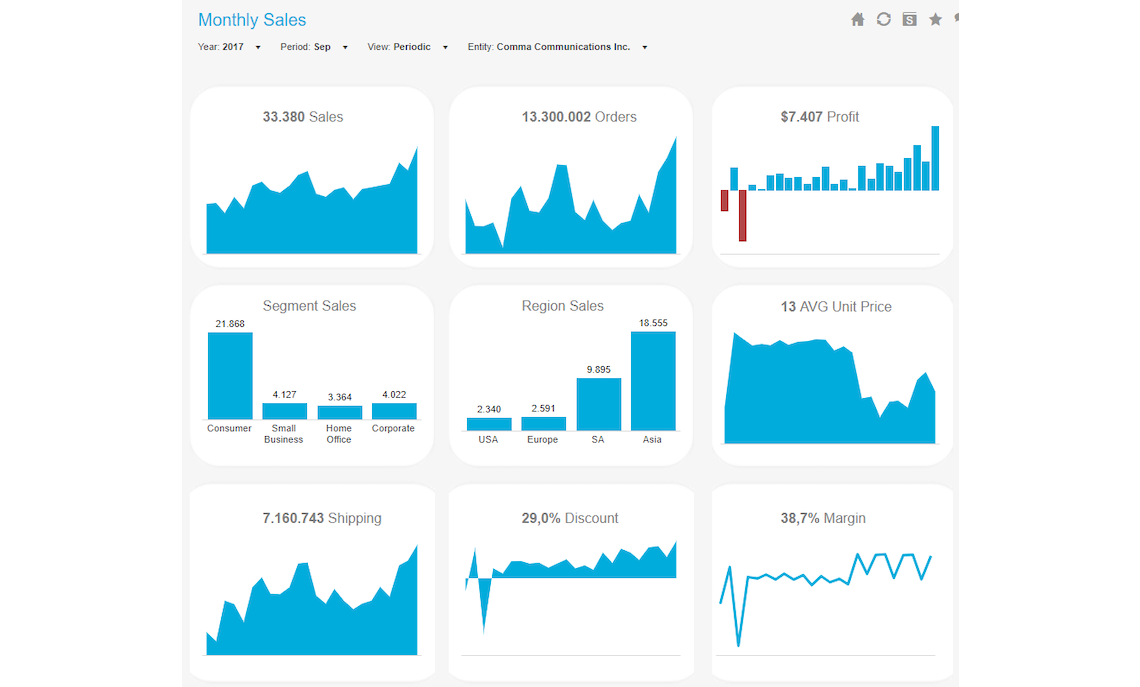Select the tall red negative Profit bar

point(742,215)
